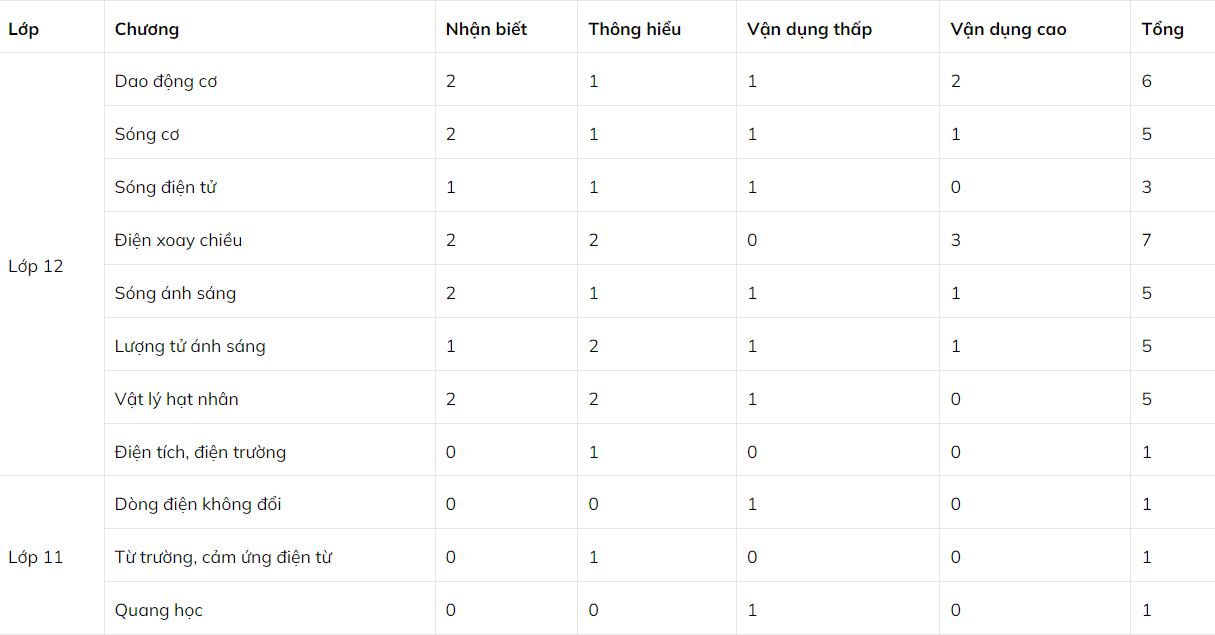1215x635 pixels.
Task: Select the "Tổng" column header
Action: coord(1162,29)
